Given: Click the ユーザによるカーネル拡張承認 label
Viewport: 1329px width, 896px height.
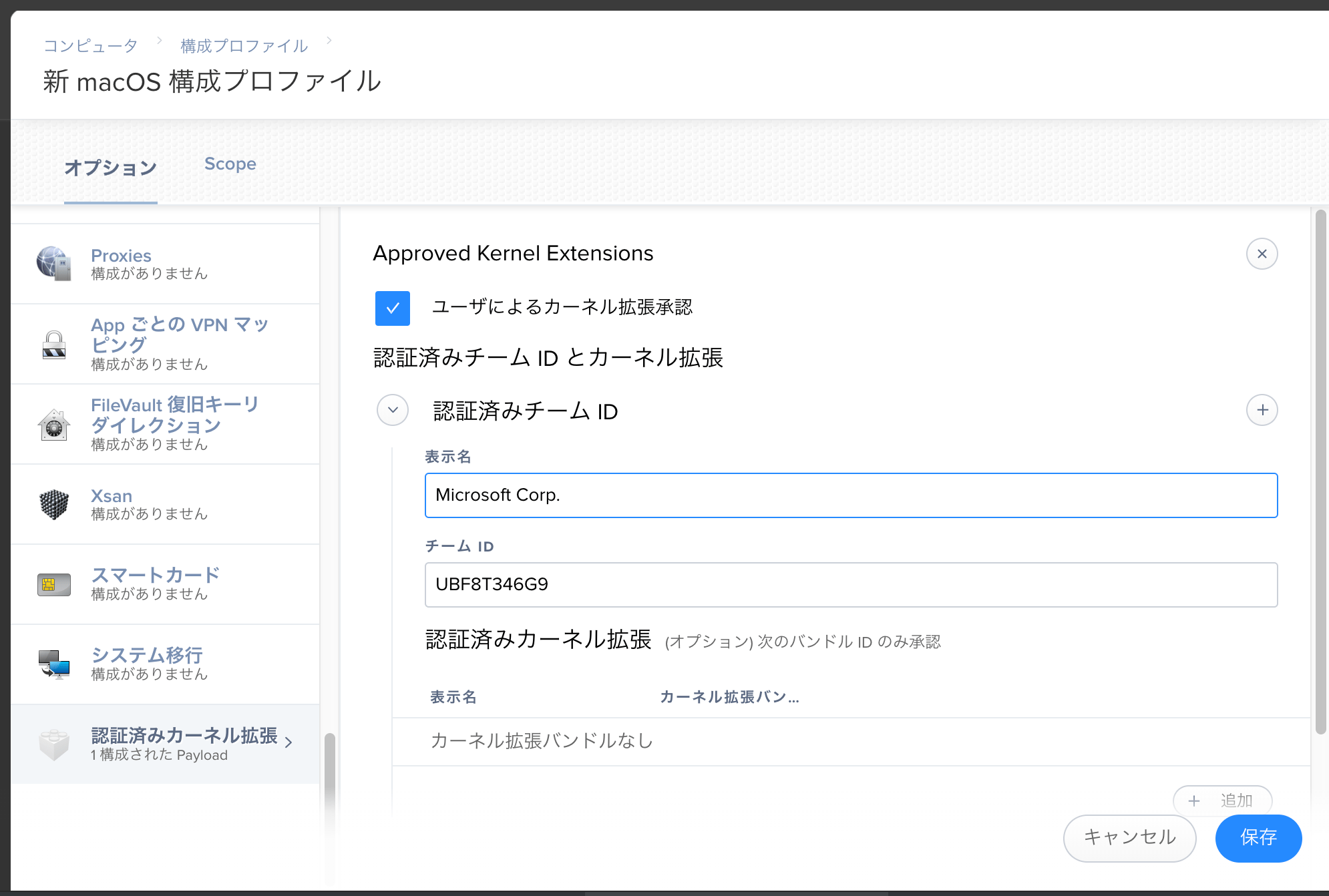Looking at the screenshot, I should tap(562, 307).
